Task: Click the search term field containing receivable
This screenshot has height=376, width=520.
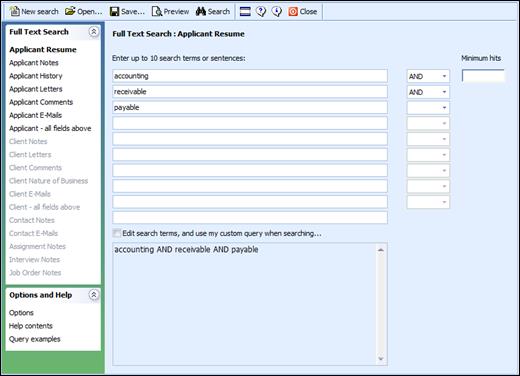Action: (x=250, y=92)
